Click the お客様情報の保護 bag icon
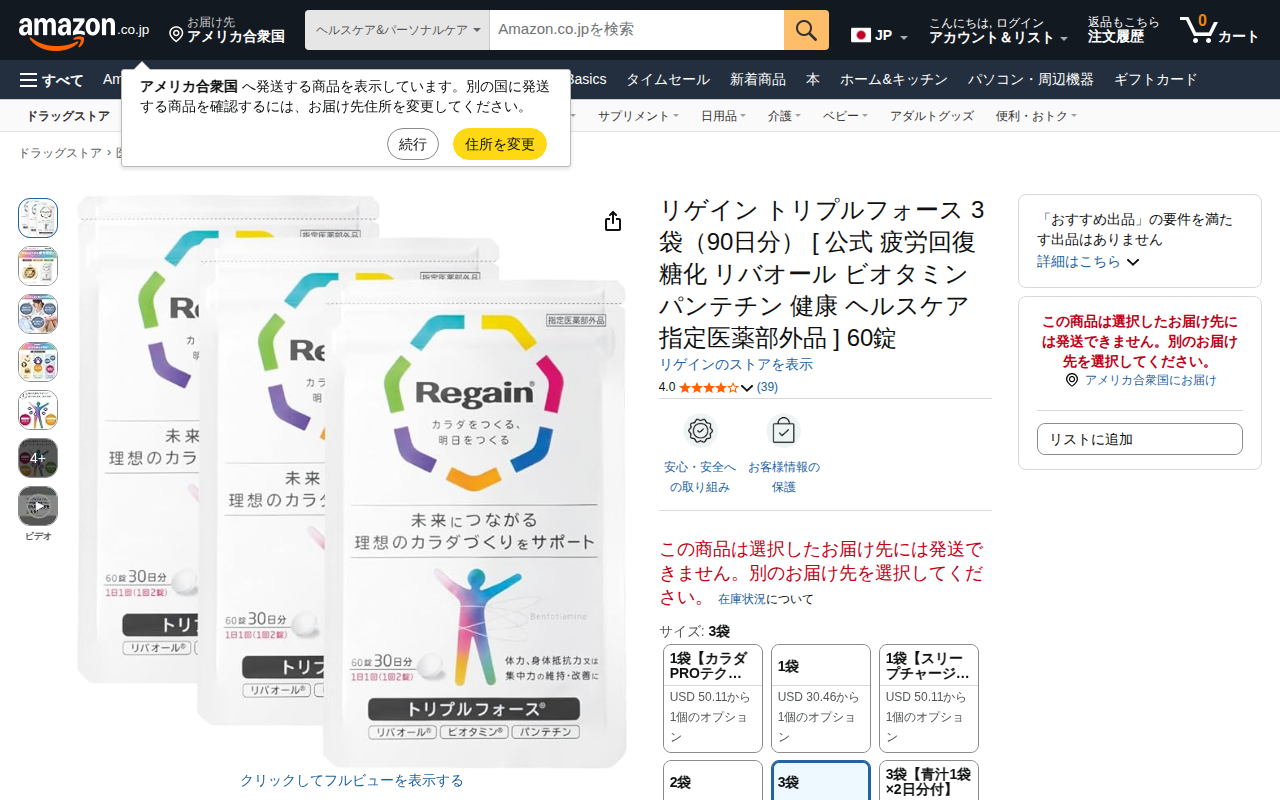This screenshot has width=1280, height=800. coord(783,430)
